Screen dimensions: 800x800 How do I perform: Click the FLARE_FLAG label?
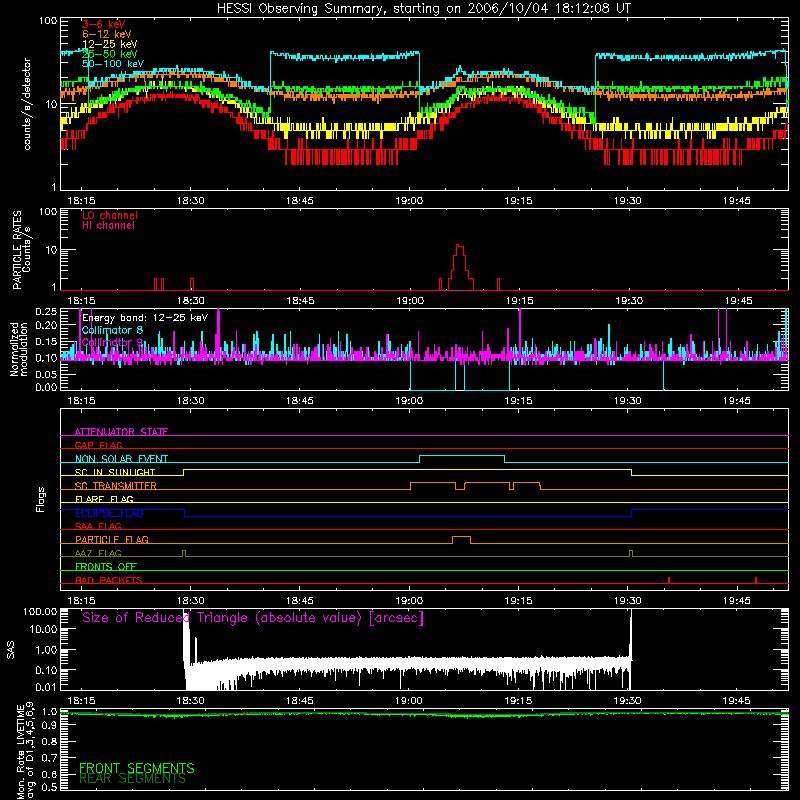pyautogui.click(x=104, y=499)
